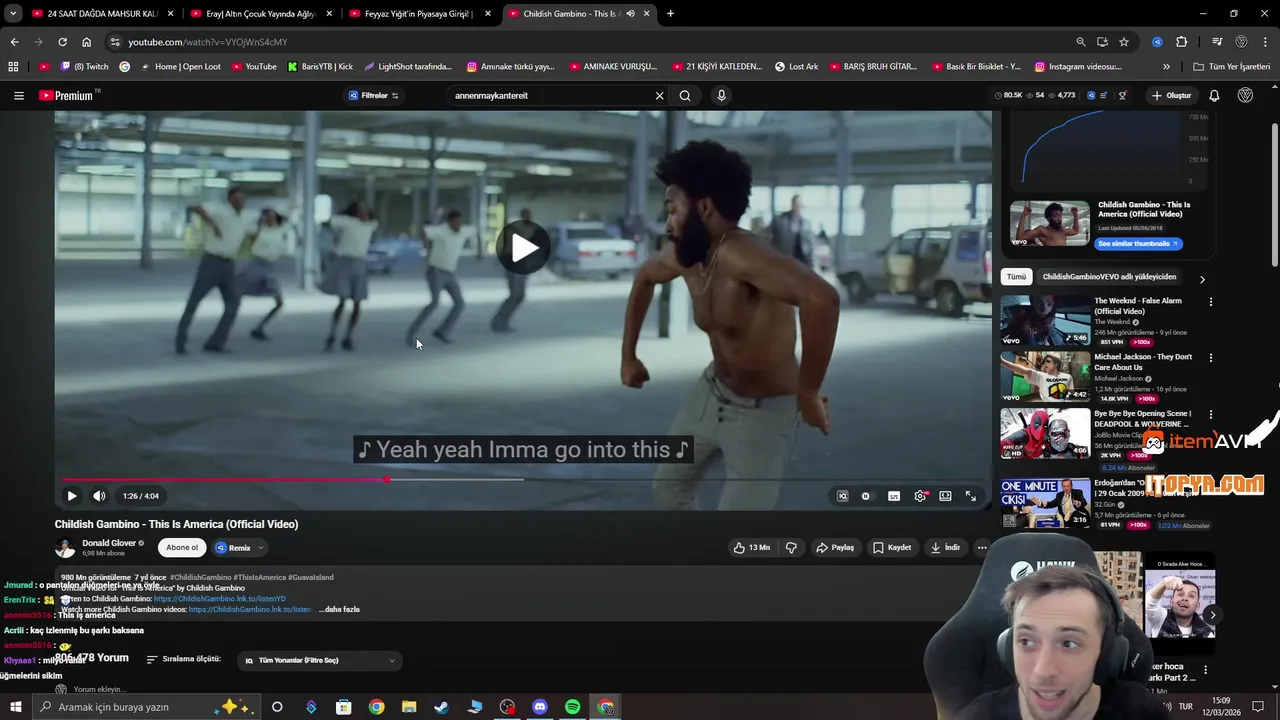The width and height of the screenshot is (1280, 720).
Task: Play the video with the center play button
Action: (523, 248)
